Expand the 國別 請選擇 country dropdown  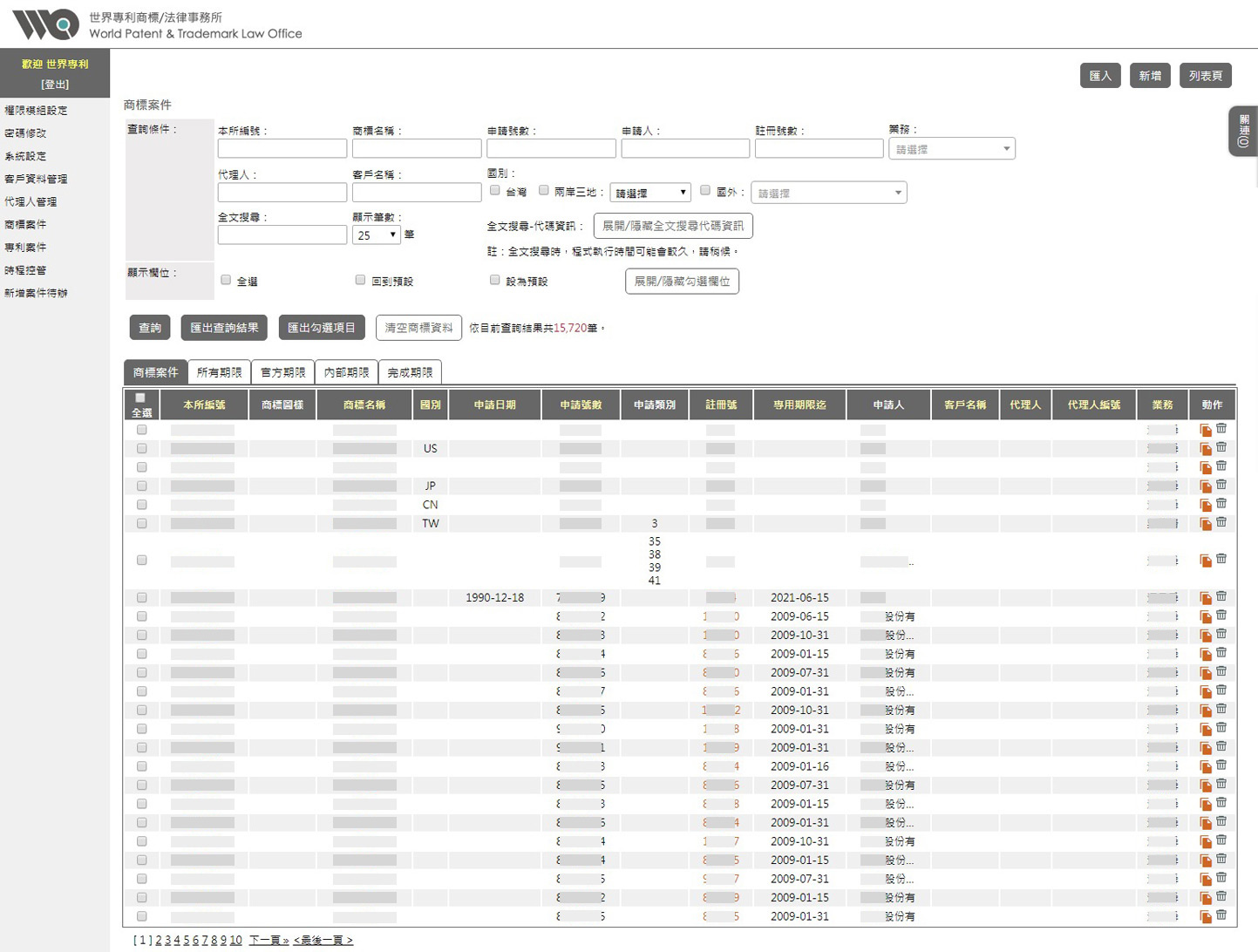pos(649,192)
